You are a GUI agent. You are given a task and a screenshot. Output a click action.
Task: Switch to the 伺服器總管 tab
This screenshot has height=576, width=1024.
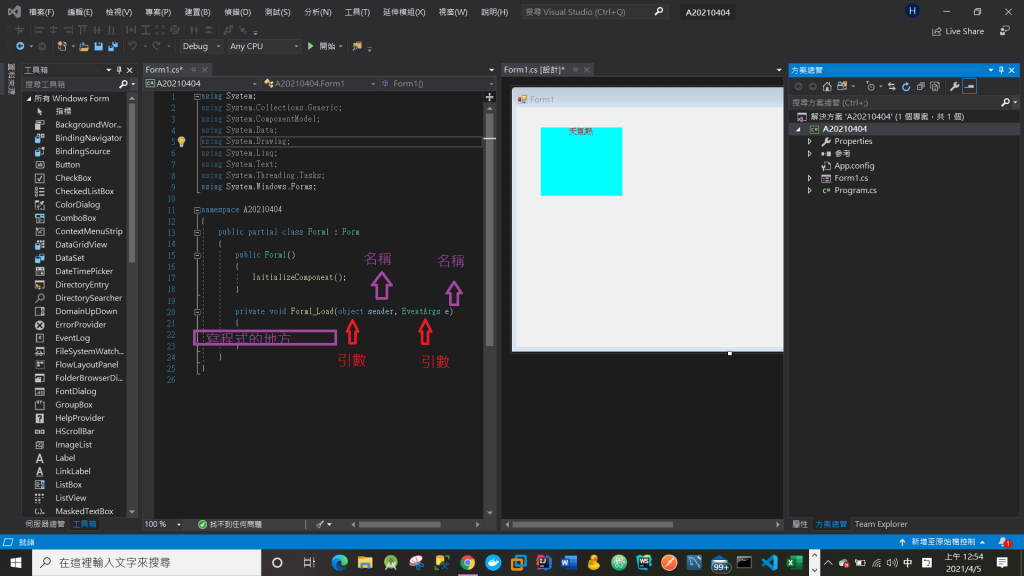pyautogui.click(x=45, y=524)
